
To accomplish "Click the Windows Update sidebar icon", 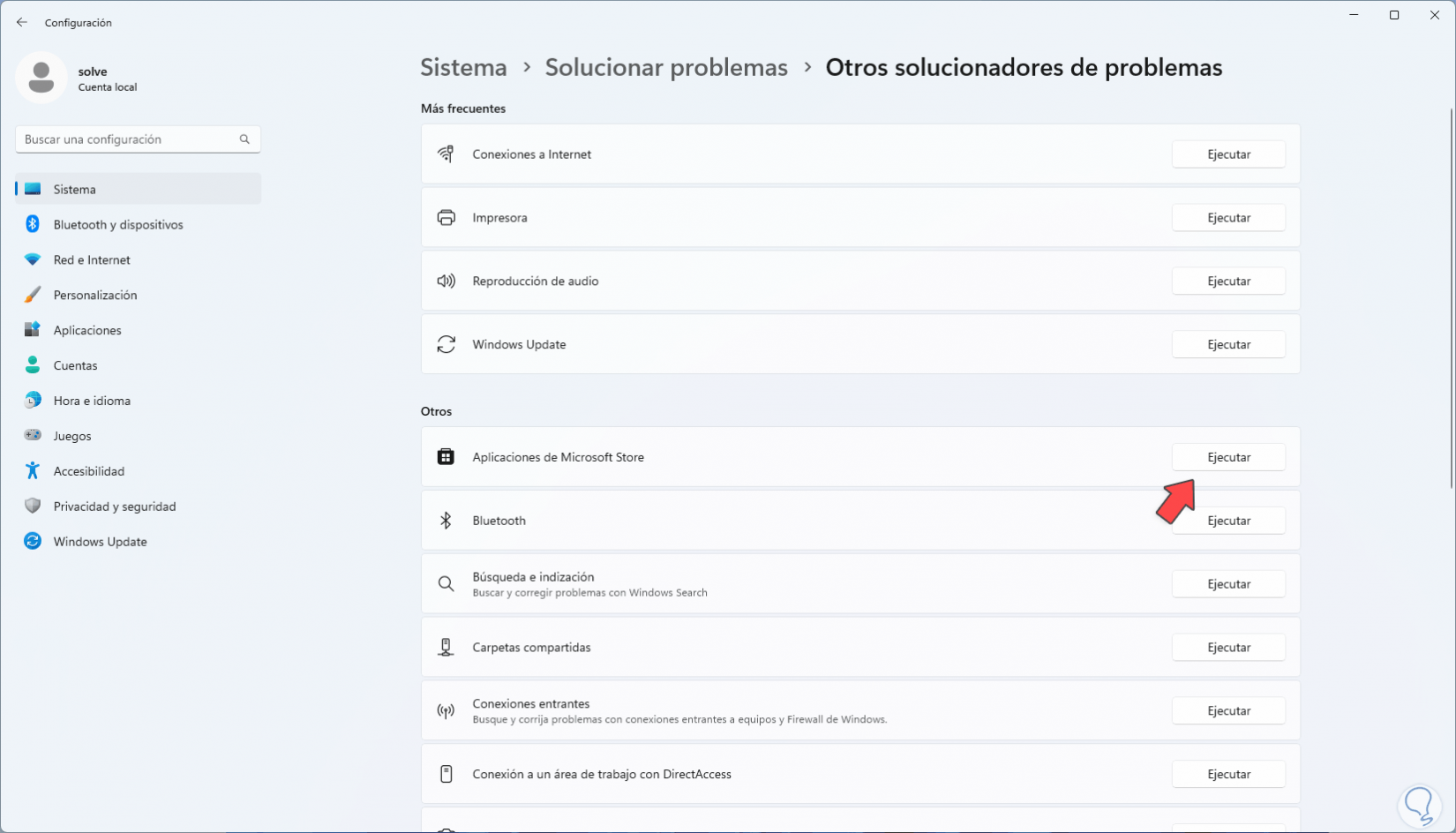I will tap(33, 542).
